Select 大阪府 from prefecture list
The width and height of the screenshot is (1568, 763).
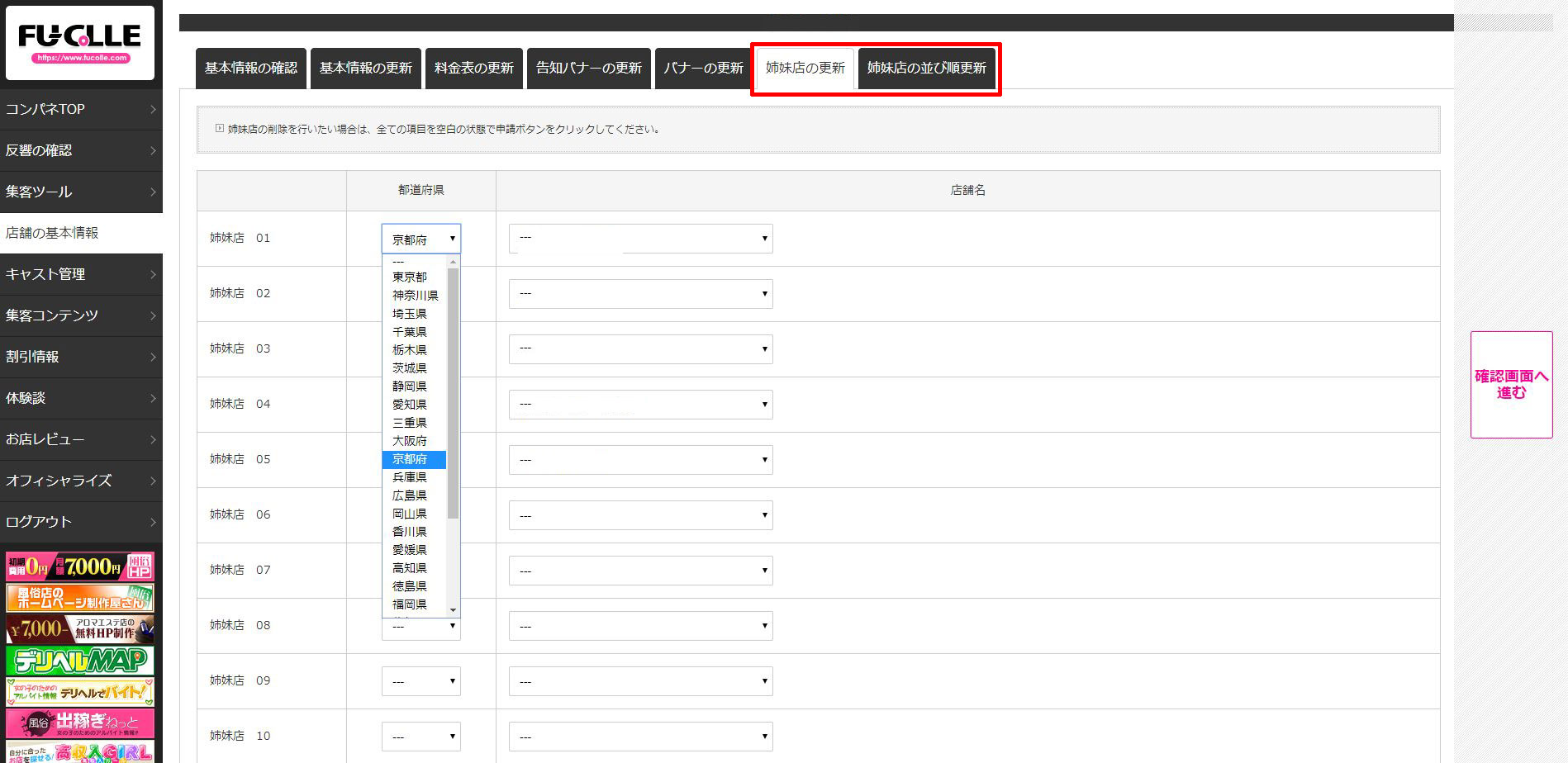point(410,441)
